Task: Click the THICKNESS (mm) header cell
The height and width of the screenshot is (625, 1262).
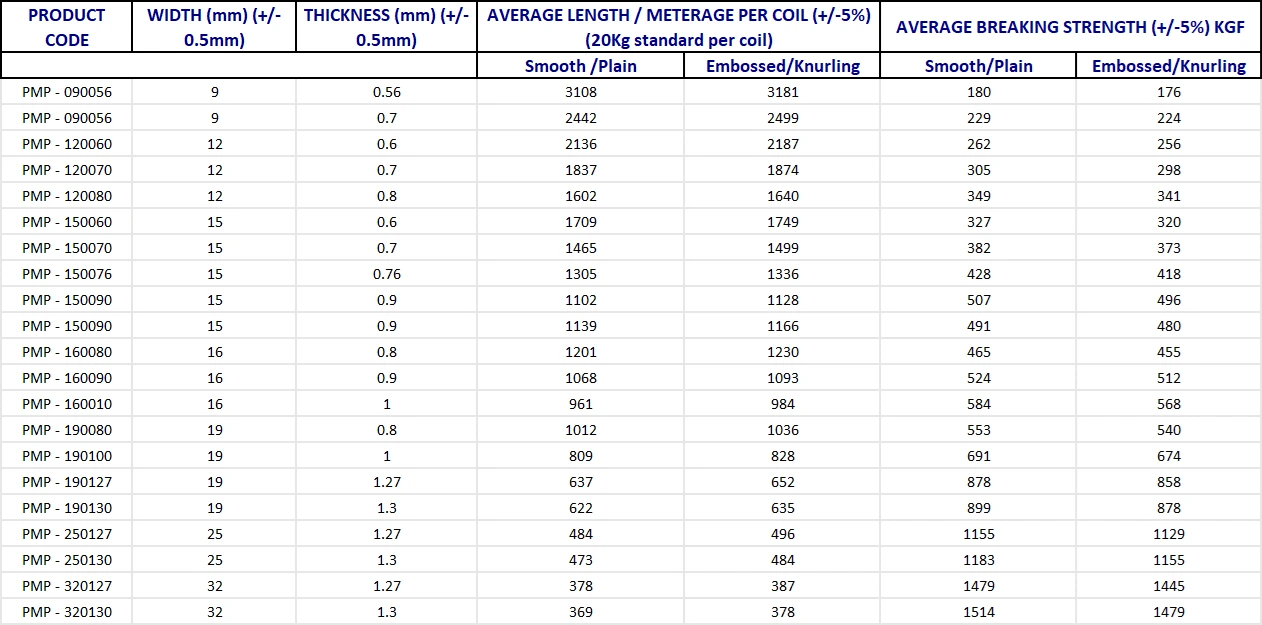Action: pos(386,28)
